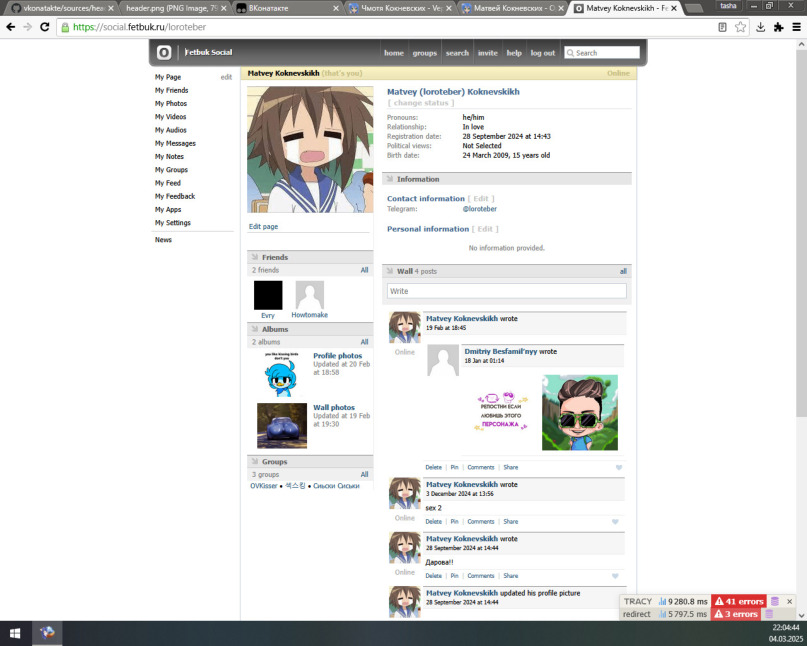Image resolution: width=807 pixels, height=646 pixels.
Task: Show All friends
Action: point(364,270)
